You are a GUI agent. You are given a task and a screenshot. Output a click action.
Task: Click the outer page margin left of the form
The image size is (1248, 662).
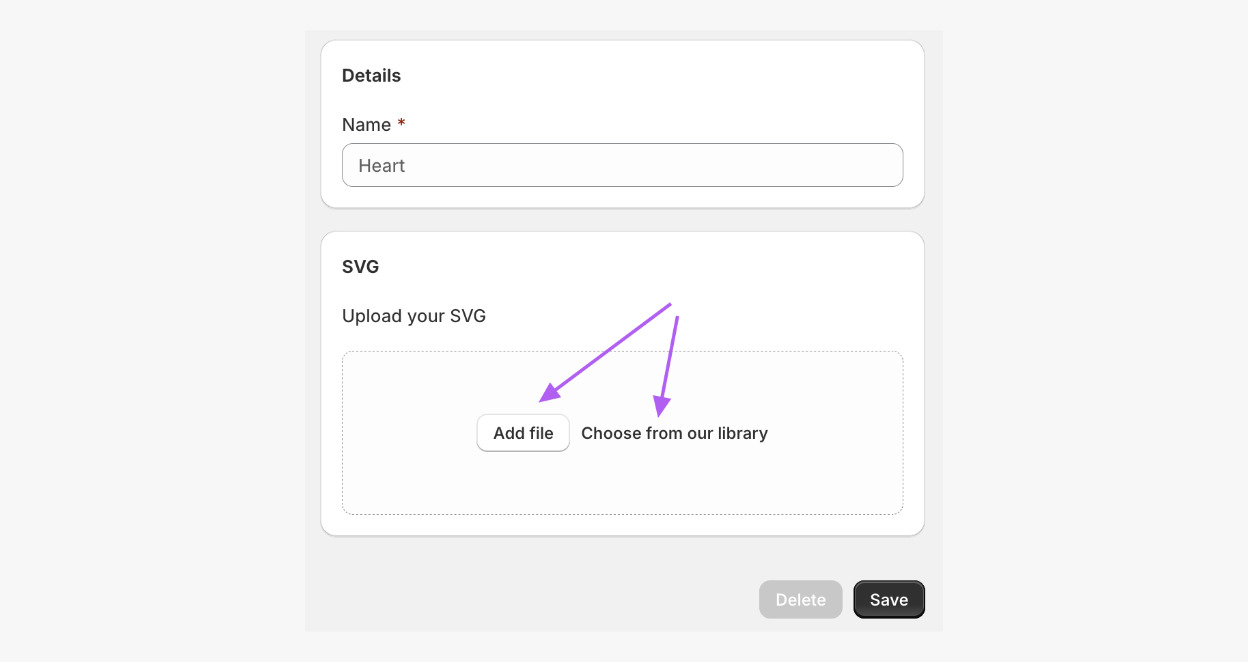pyautogui.click(x=150, y=330)
